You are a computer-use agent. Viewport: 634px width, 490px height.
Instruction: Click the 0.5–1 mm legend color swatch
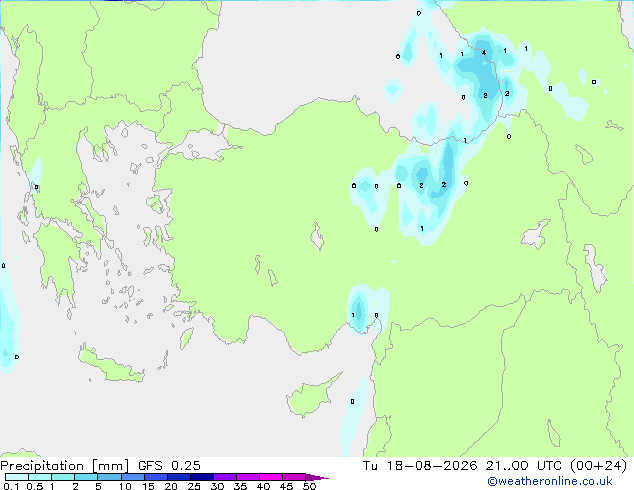click(40, 477)
